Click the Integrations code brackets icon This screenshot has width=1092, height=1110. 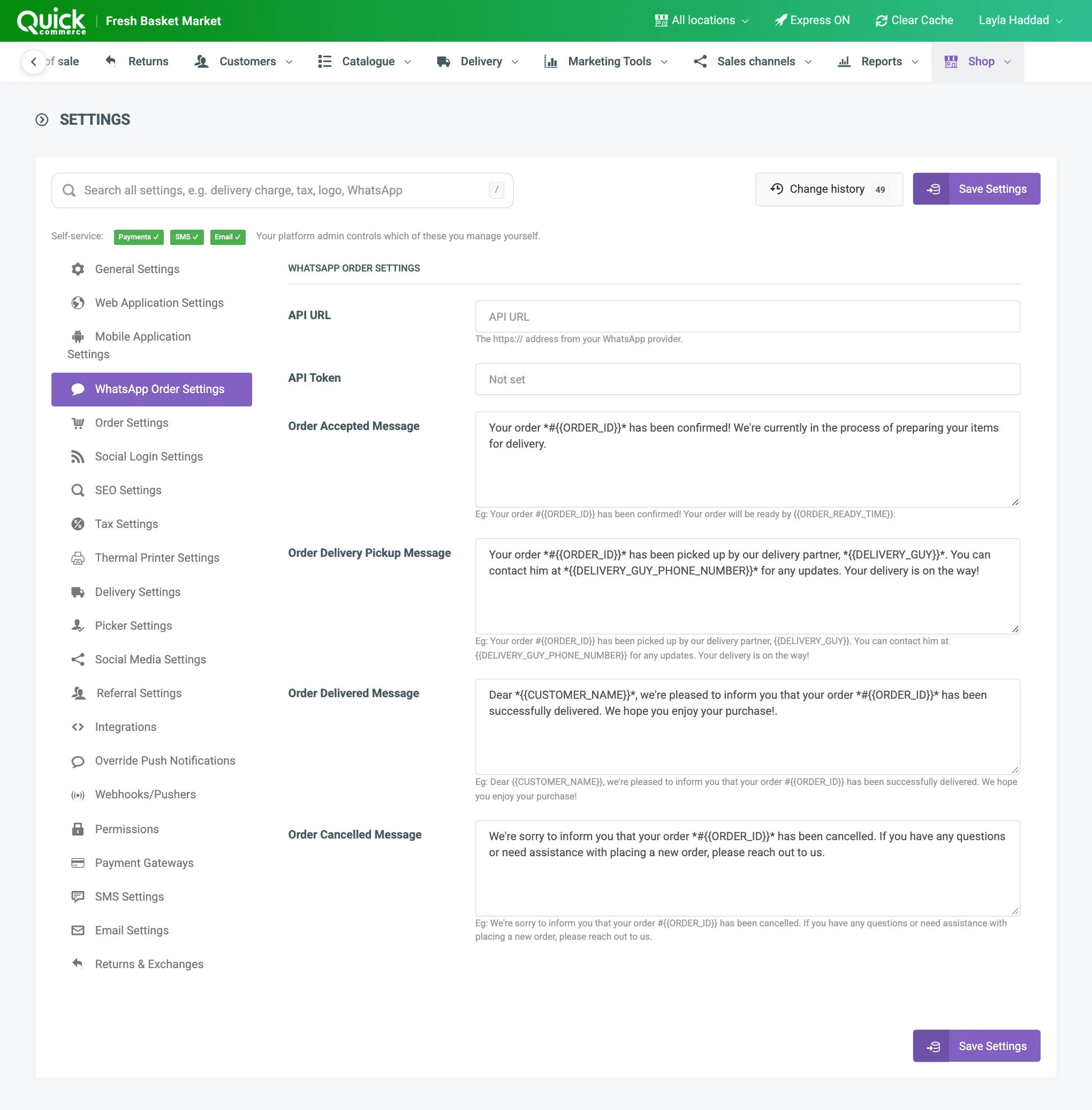pos(78,727)
